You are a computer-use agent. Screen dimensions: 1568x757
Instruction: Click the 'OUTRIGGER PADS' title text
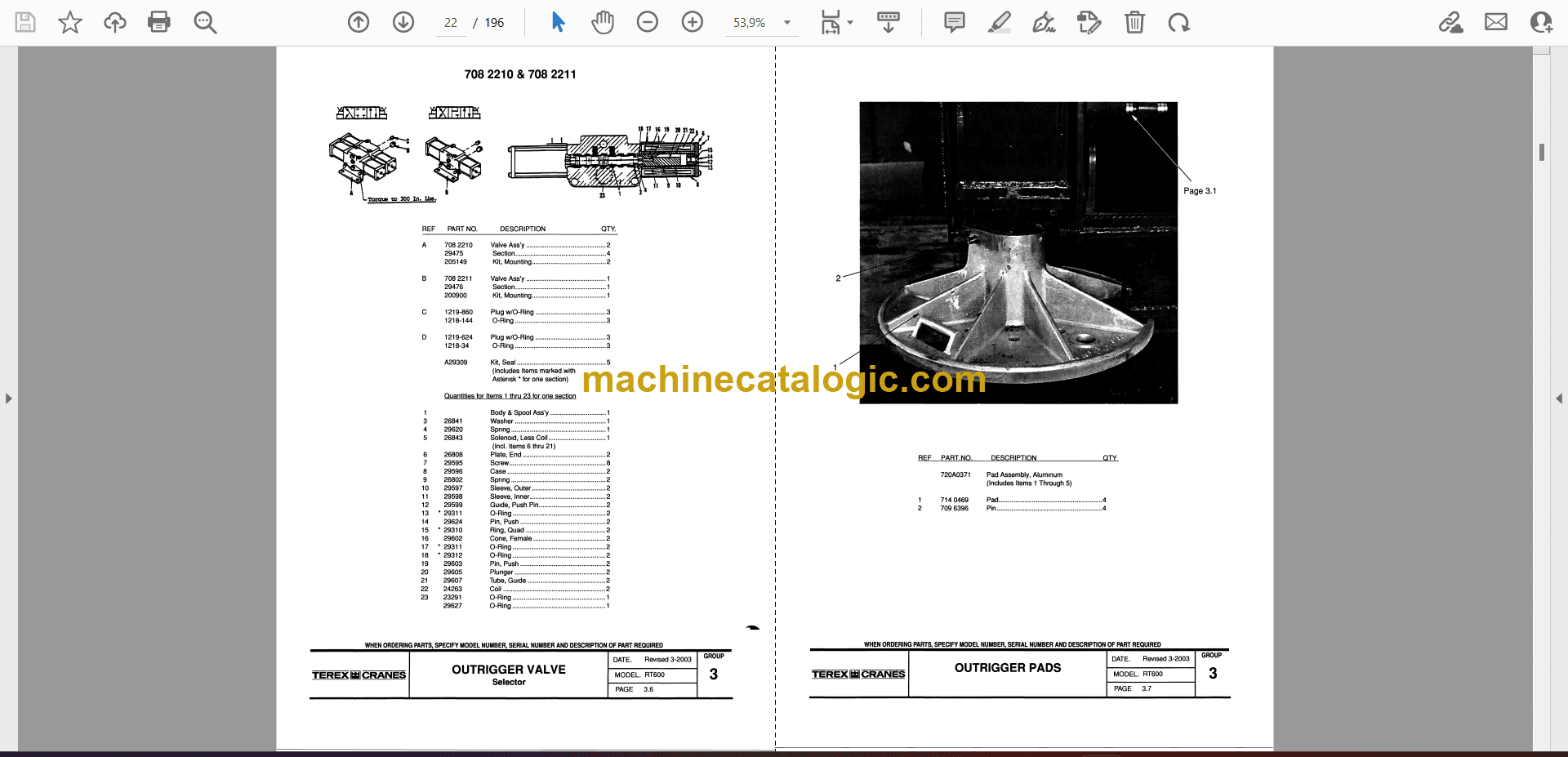coord(1008,668)
